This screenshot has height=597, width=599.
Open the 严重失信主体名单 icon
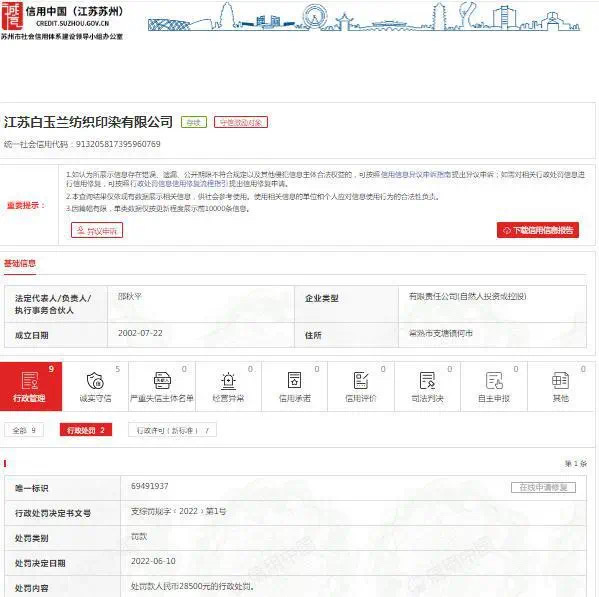(162, 380)
